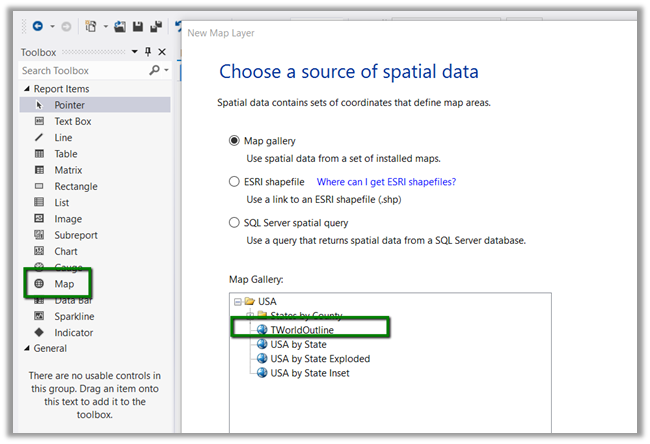The height and width of the screenshot is (444, 650).
Task: Collapse the USA folder in Map Gallery
Action: tap(237, 301)
